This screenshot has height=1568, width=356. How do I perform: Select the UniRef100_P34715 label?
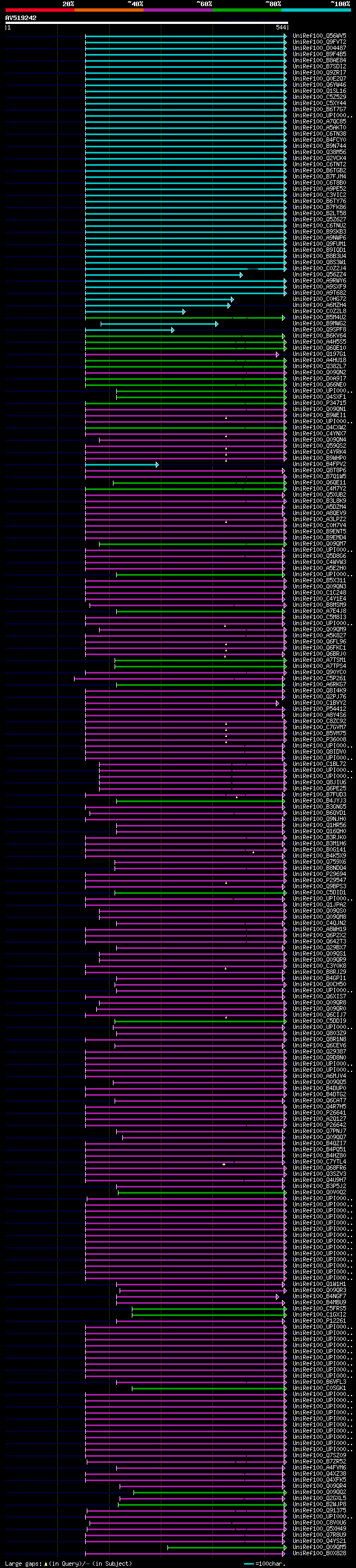click(319, 403)
